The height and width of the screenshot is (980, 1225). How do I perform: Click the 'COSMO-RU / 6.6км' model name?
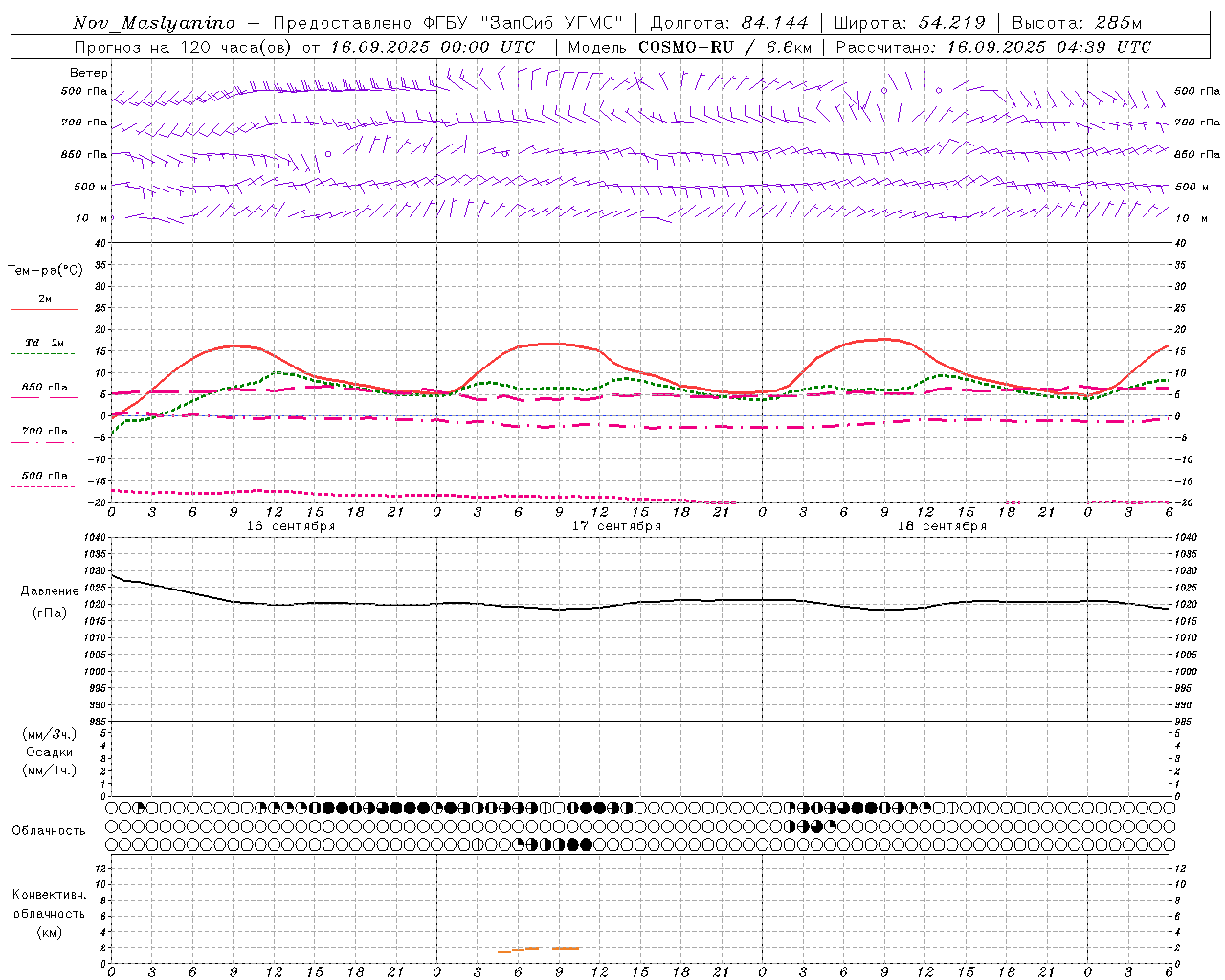[x=724, y=47]
